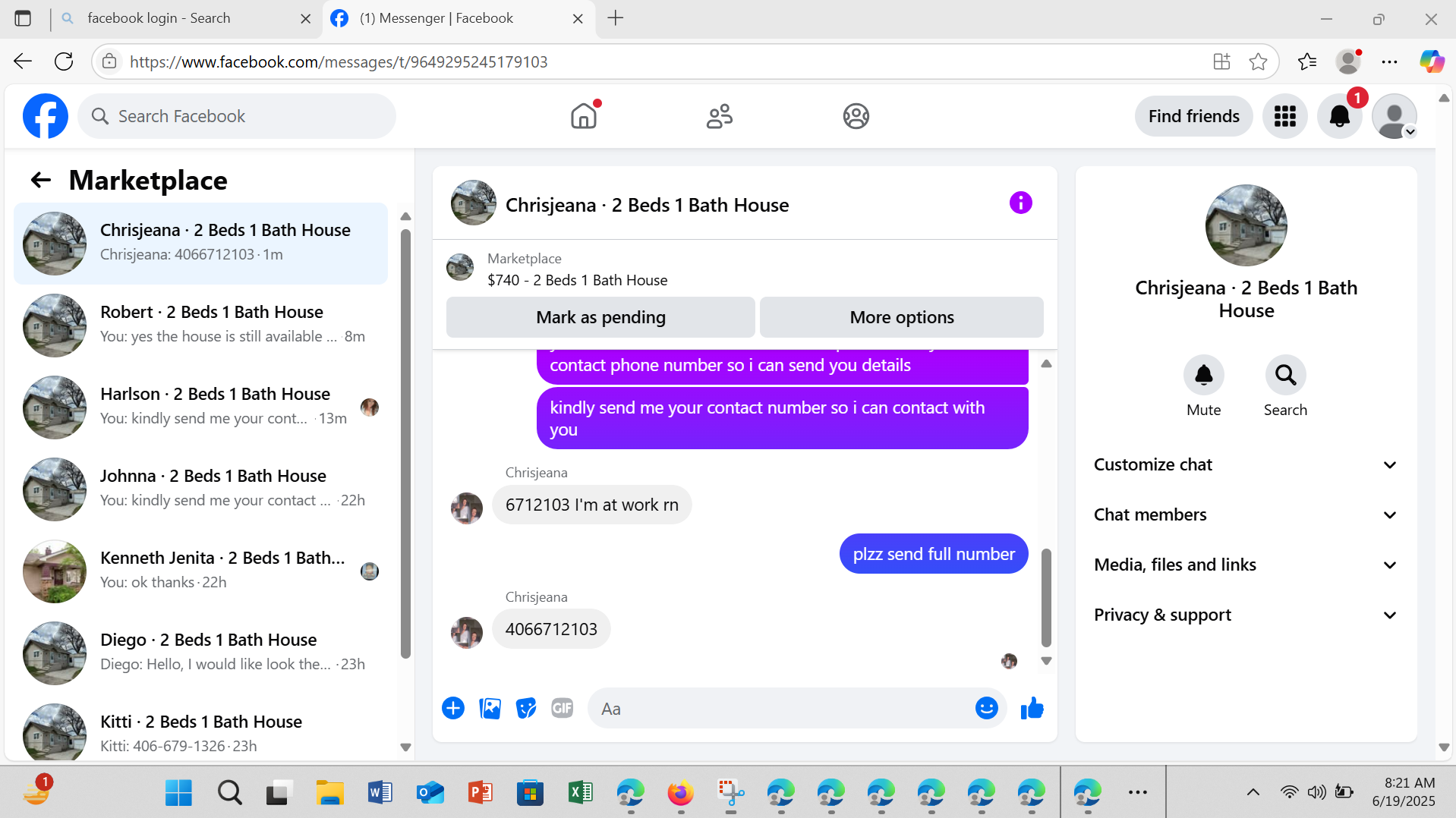
Task: Expand the Privacy & support section
Action: pos(1246,615)
